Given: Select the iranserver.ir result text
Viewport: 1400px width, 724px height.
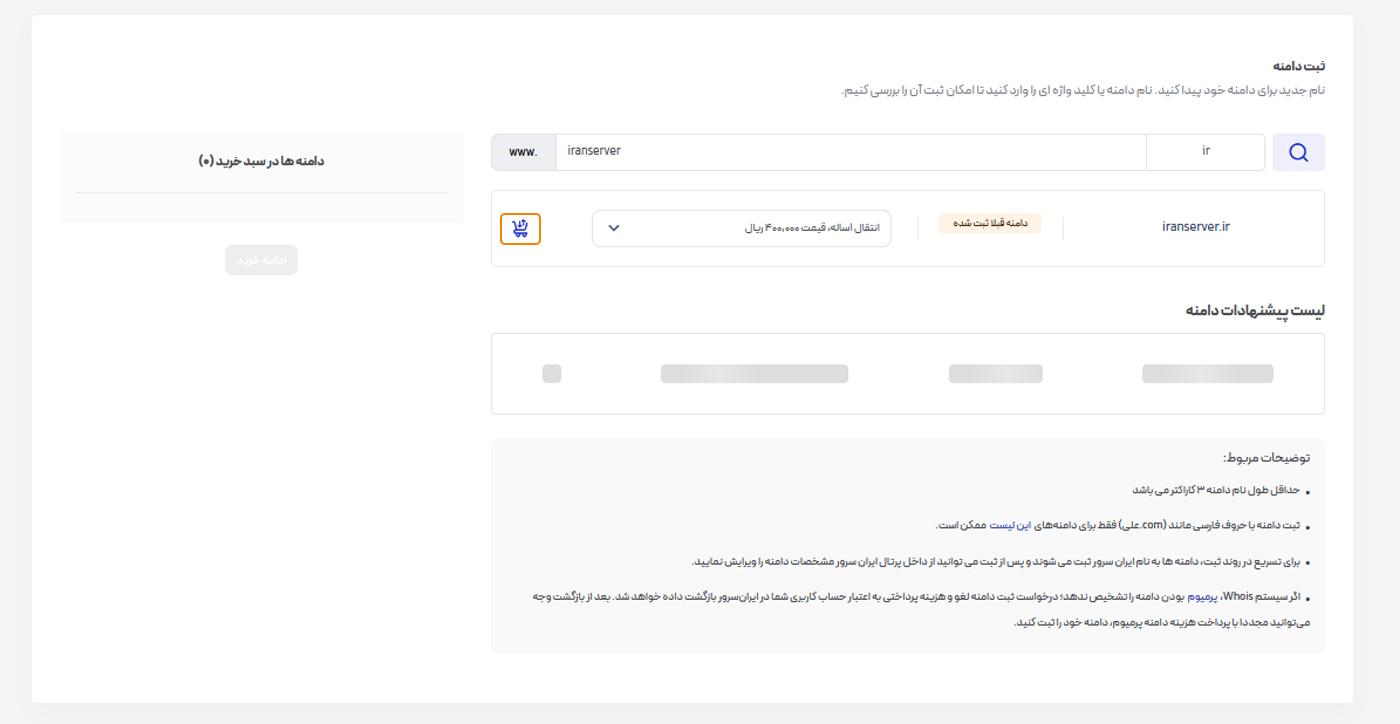Looking at the screenshot, I should (x=1195, y=227).
